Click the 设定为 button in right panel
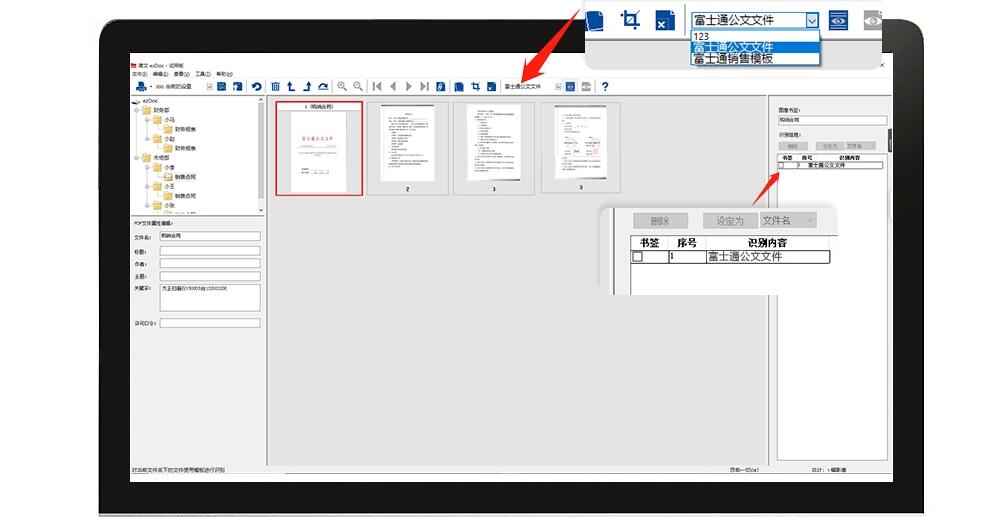Viewport: 990px width, 517px height. click(x=830, y=146)
